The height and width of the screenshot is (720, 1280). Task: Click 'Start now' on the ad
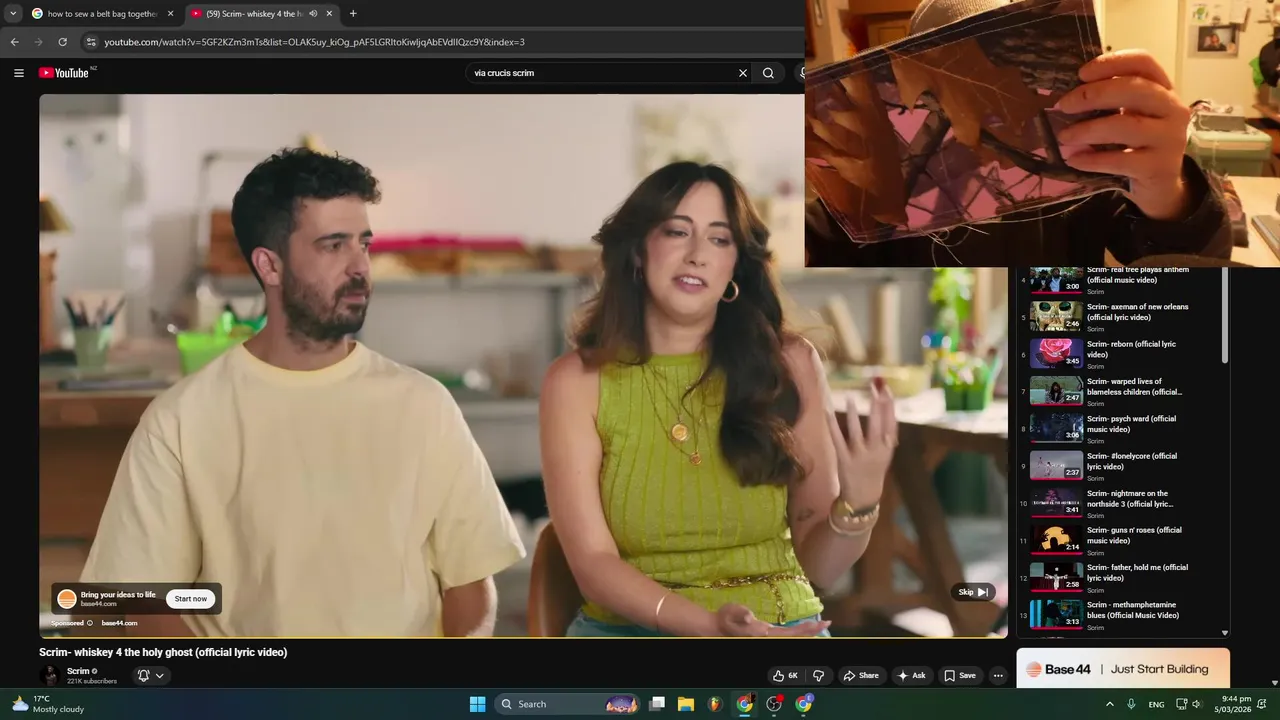coord(190,599)
